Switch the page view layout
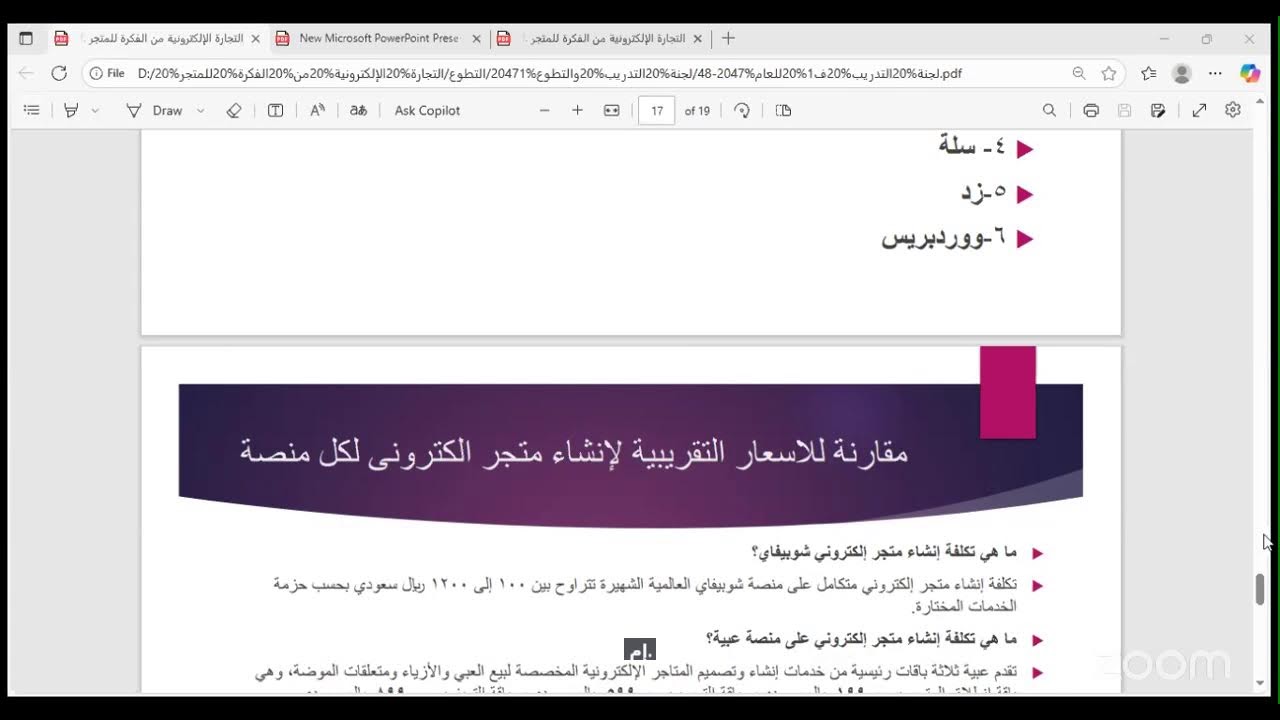1280x720 pixels. pyautogui.click(x=783, y=110)
